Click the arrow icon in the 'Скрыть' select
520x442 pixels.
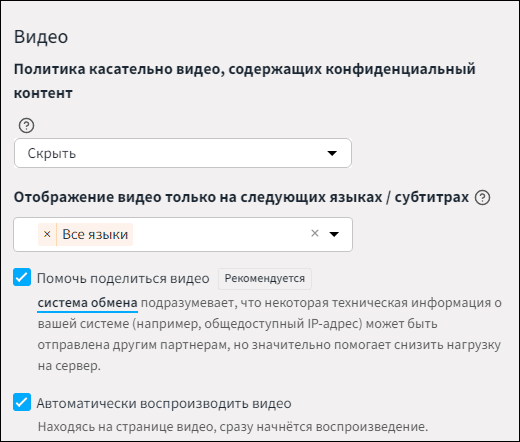click(x=332, y=153)
